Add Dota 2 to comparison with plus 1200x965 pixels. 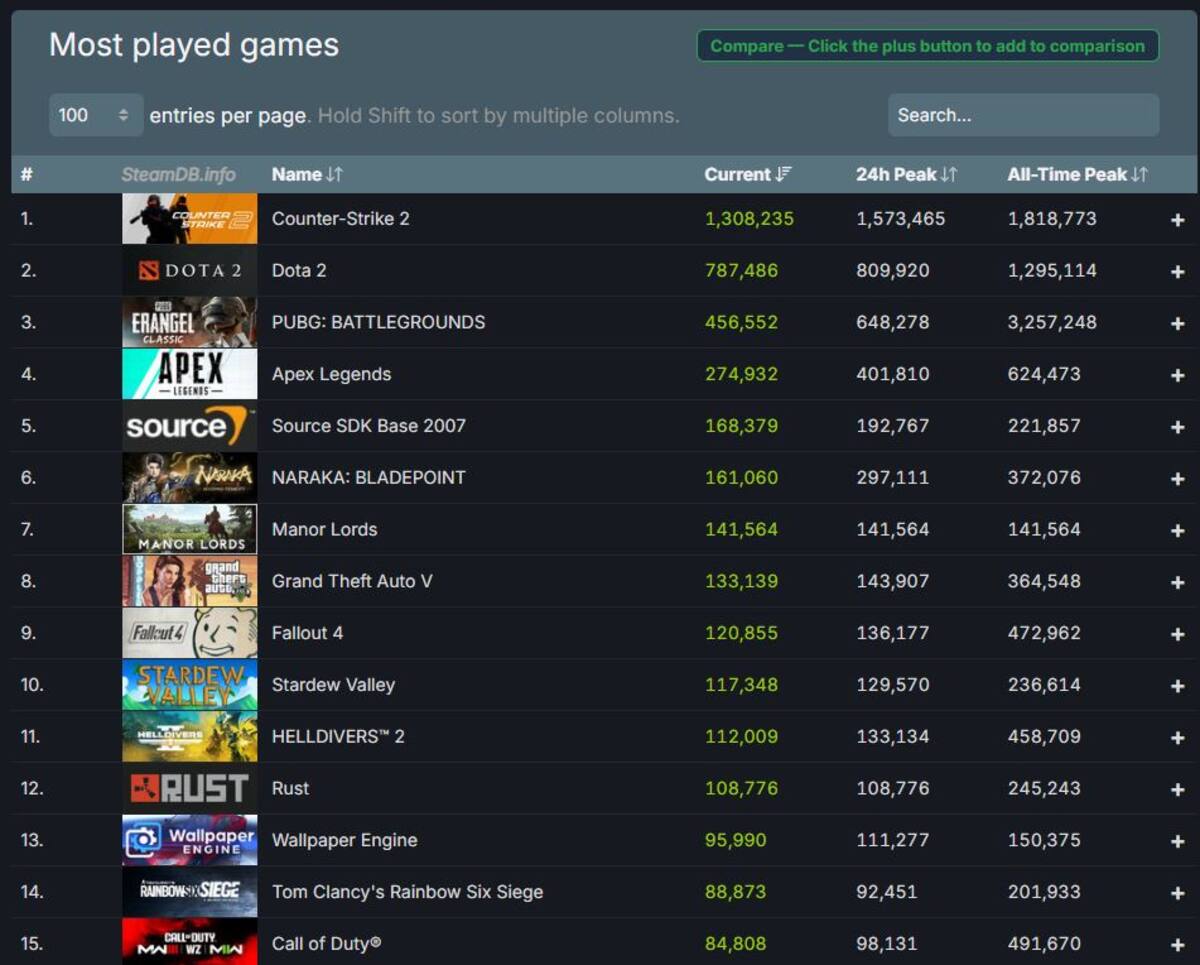(x=1177, y=272)
